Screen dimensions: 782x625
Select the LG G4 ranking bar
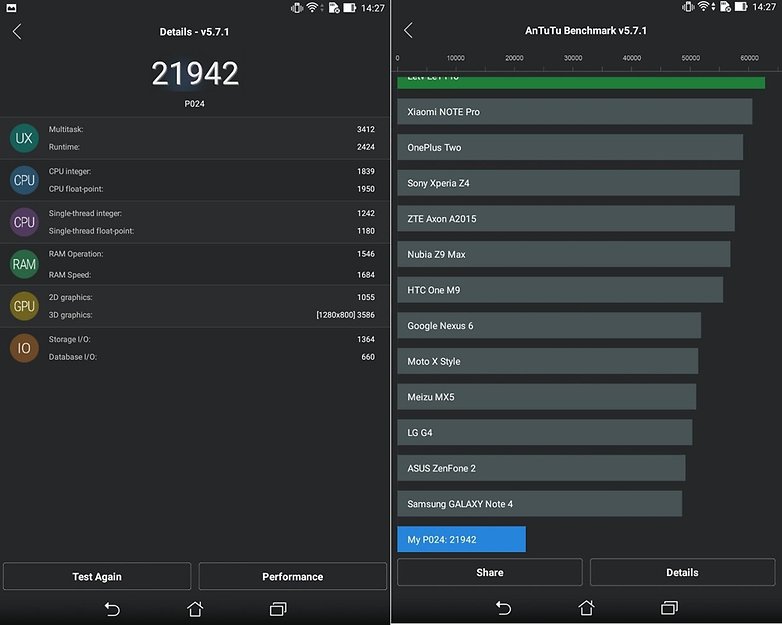click(x=545, y=432)
